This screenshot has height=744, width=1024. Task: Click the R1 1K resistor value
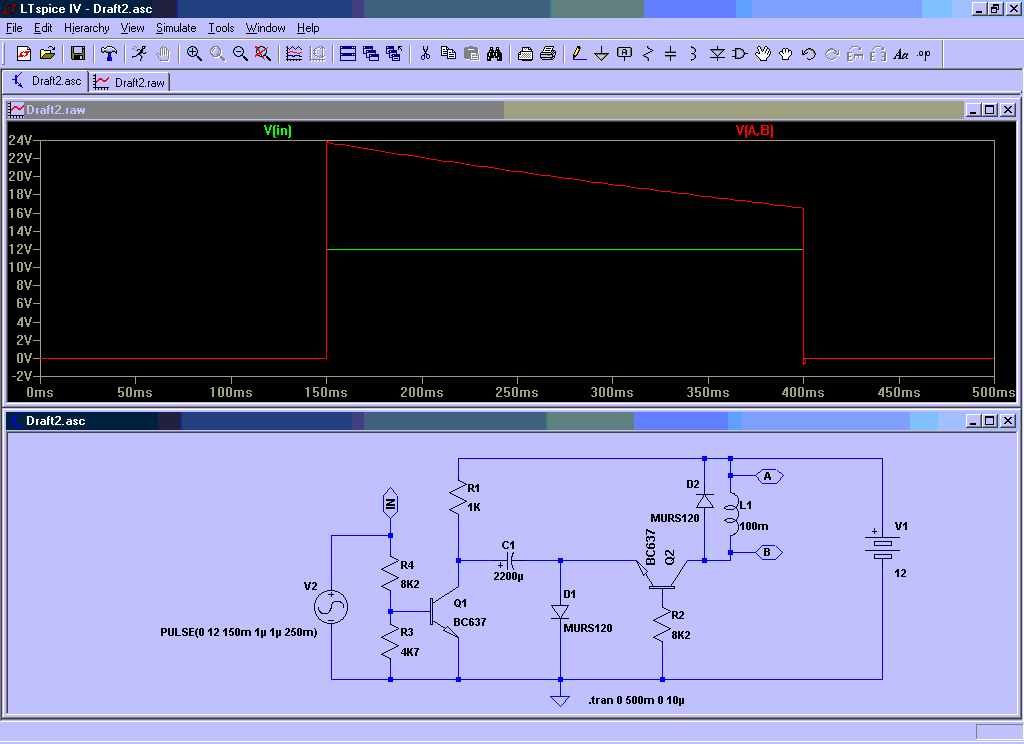[474, 507]
